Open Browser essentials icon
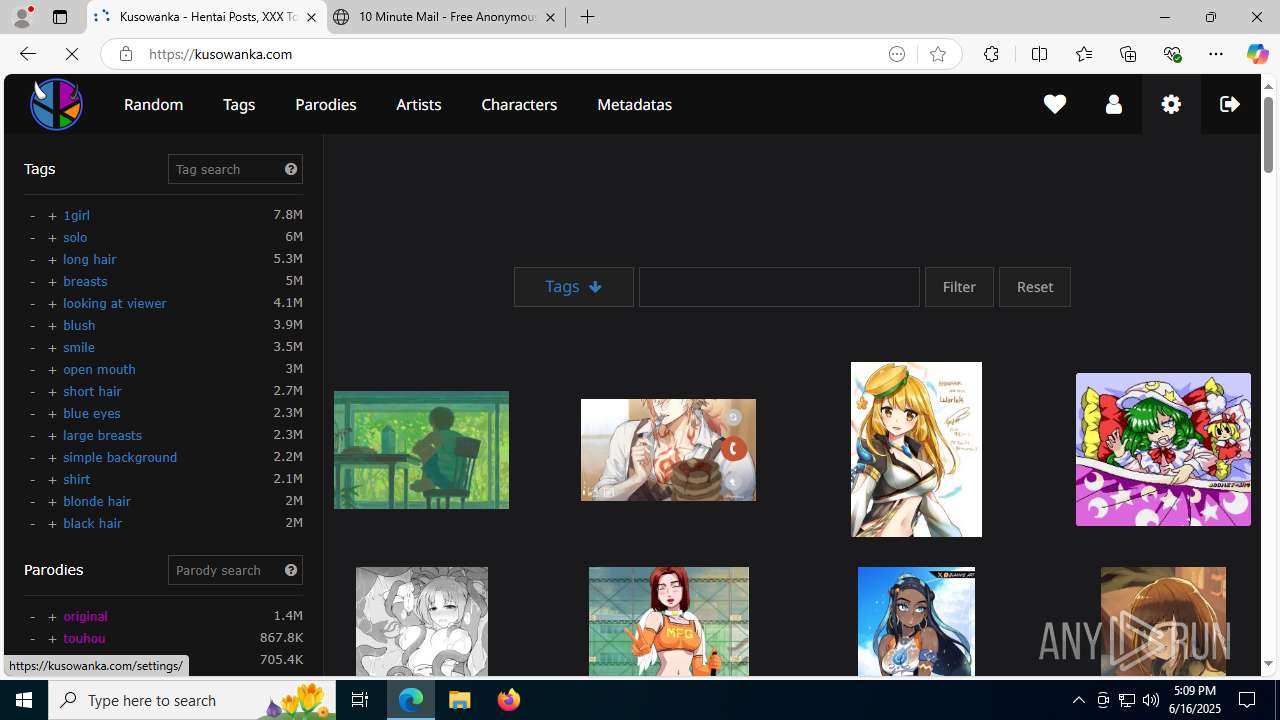 click(1172, 54)
